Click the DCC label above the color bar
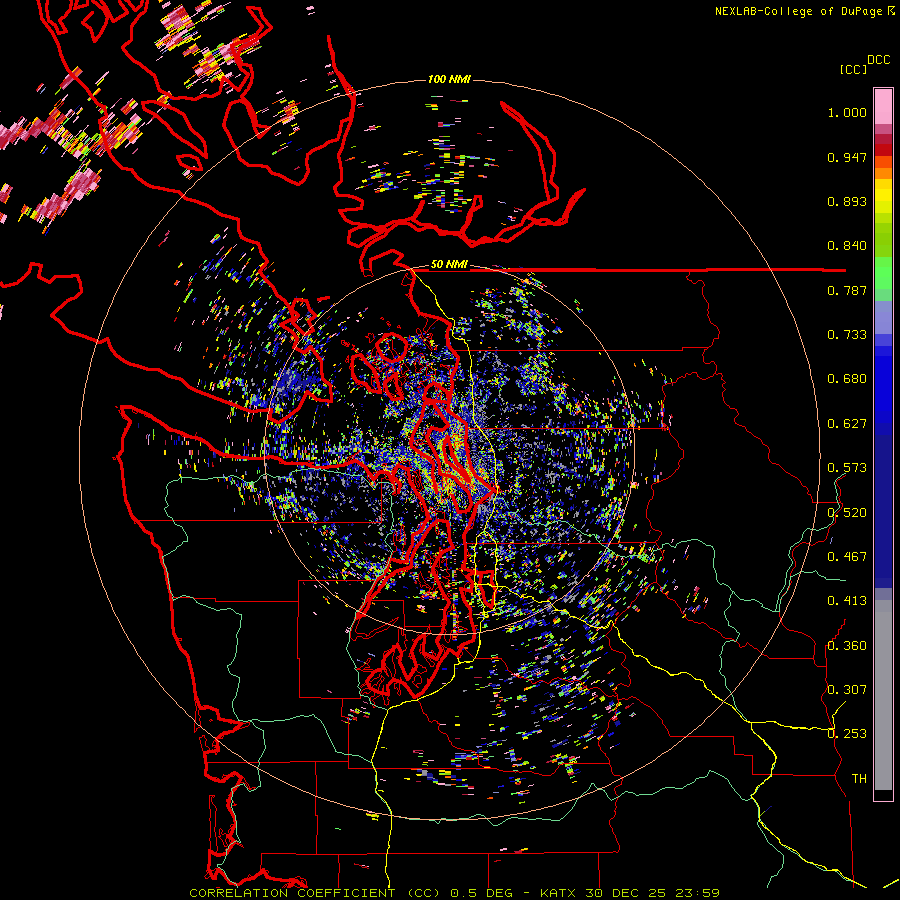The image size is (900, 900). [878, 60]
